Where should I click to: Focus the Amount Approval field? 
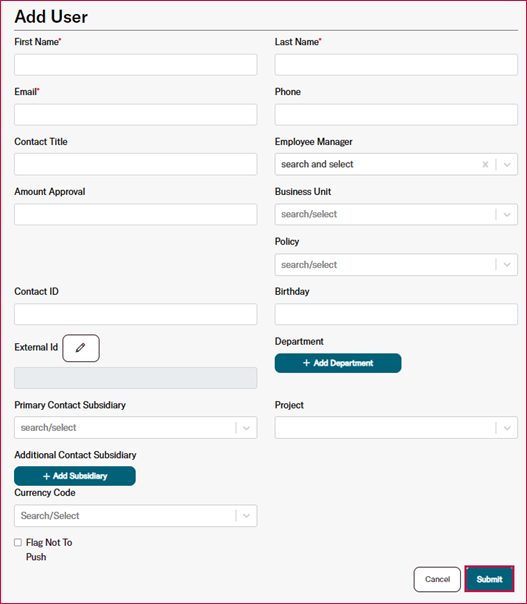[136, 214]
